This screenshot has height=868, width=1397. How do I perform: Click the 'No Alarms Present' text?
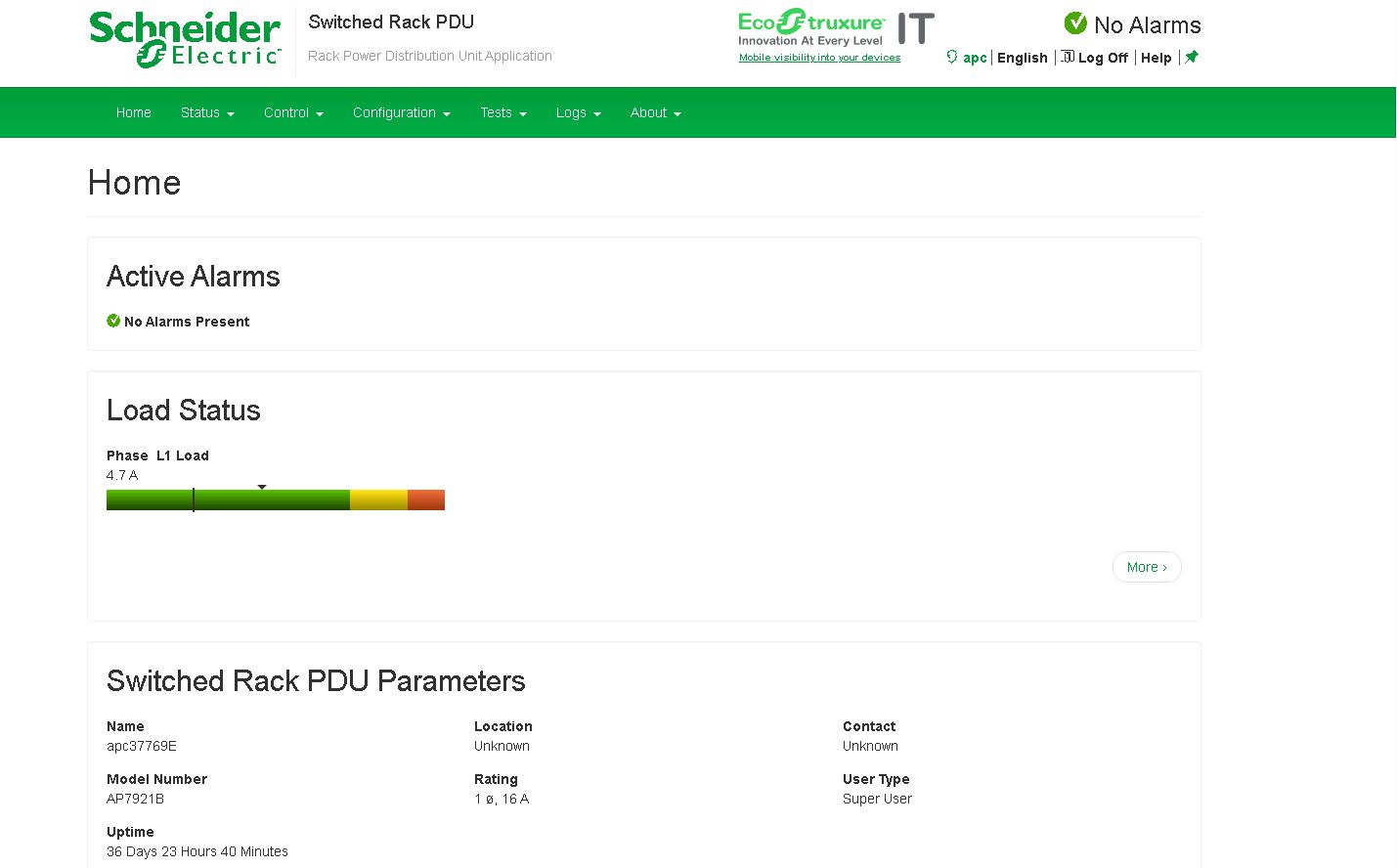187,322
